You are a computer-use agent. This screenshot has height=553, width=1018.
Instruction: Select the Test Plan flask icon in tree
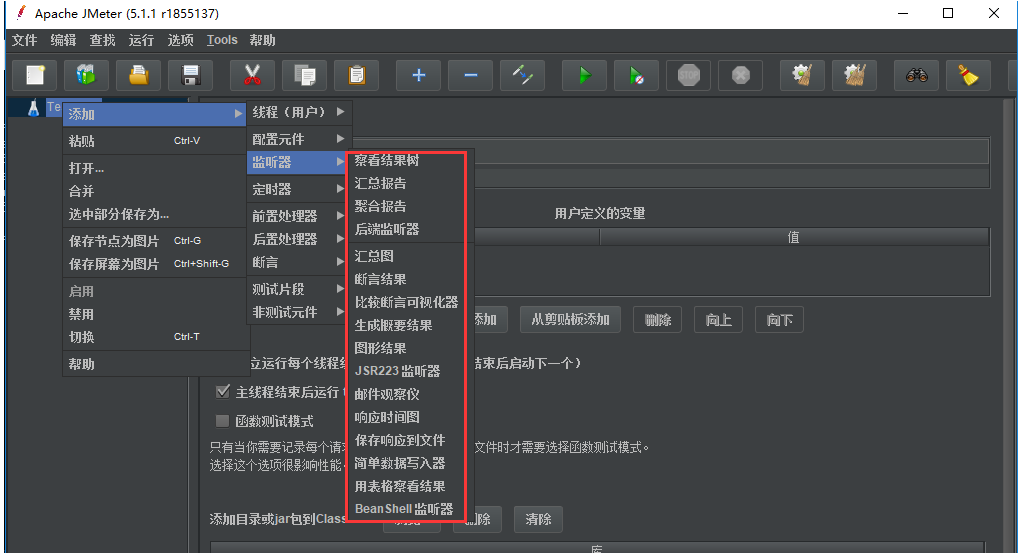point(33,108)
